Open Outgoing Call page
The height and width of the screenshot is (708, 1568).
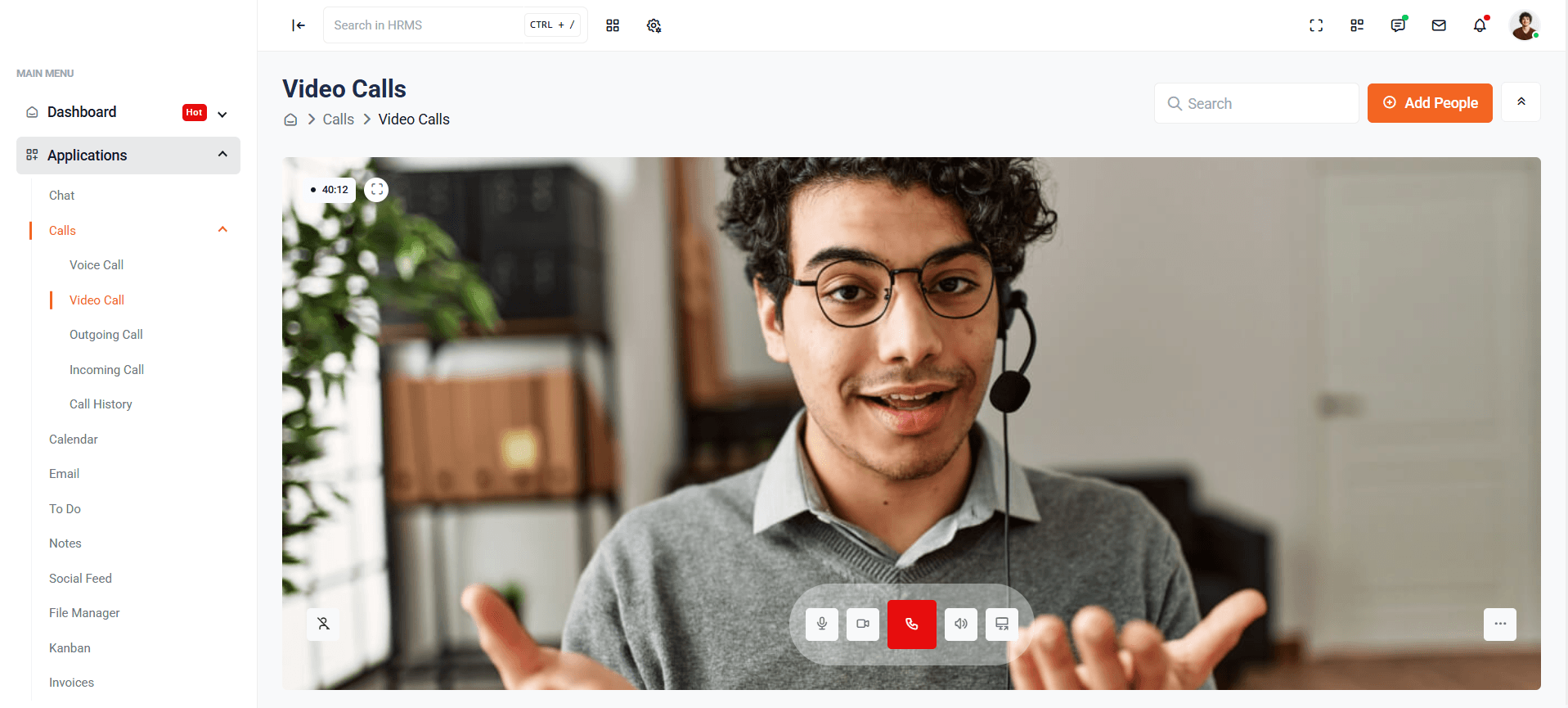(106, 335)
